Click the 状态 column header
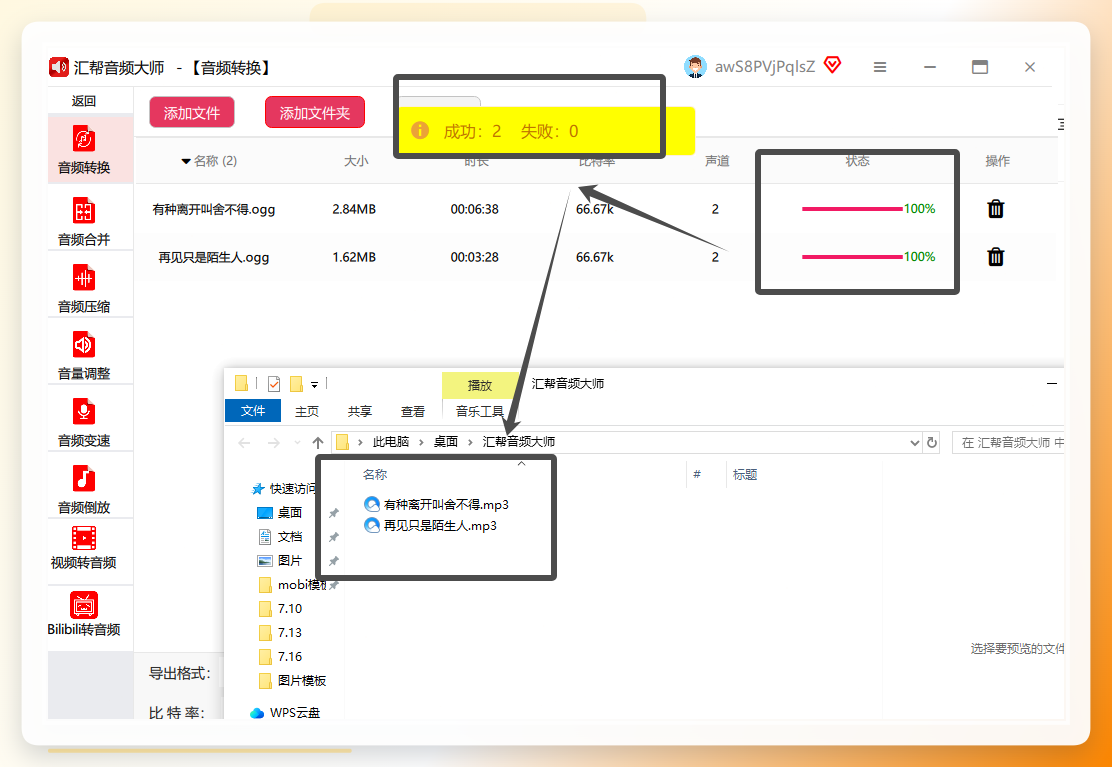Viewport: 1112px width, 767px height. click(857, 161)
